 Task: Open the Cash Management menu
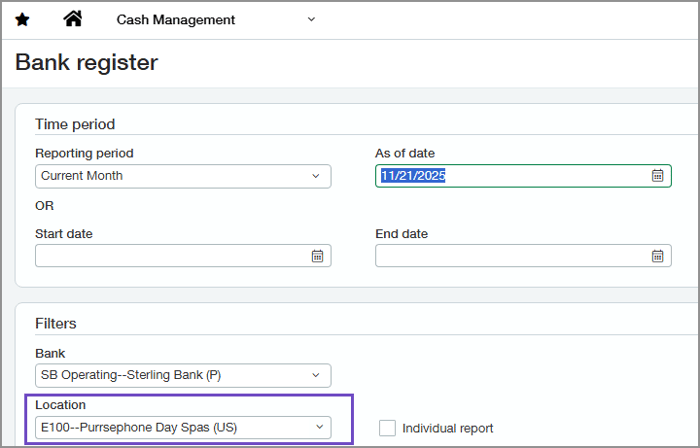pos(176,20)
